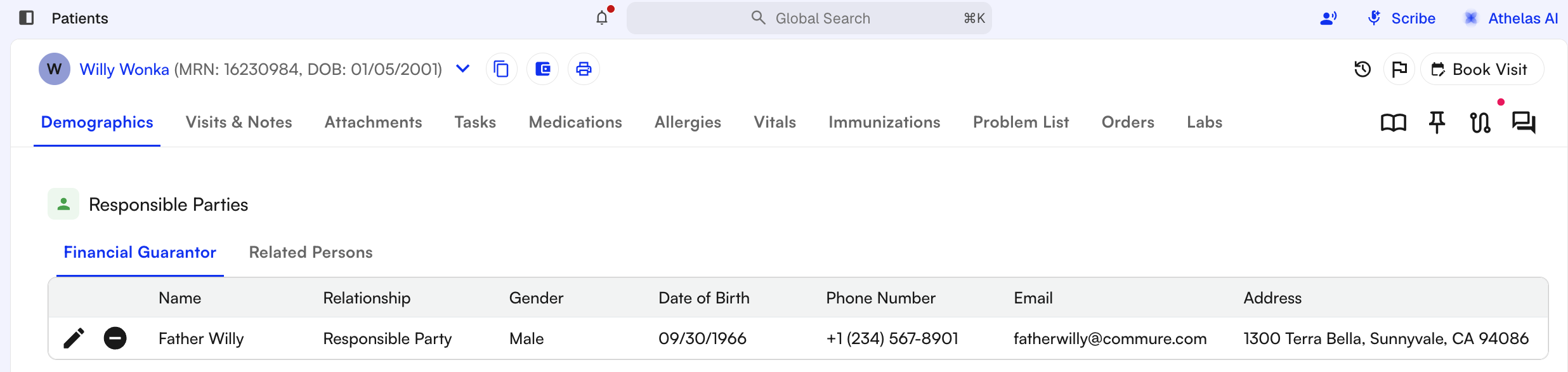Screen dimensions: 1568x372
Task: Remove Father Willy guarantor row
Action: 115,338
